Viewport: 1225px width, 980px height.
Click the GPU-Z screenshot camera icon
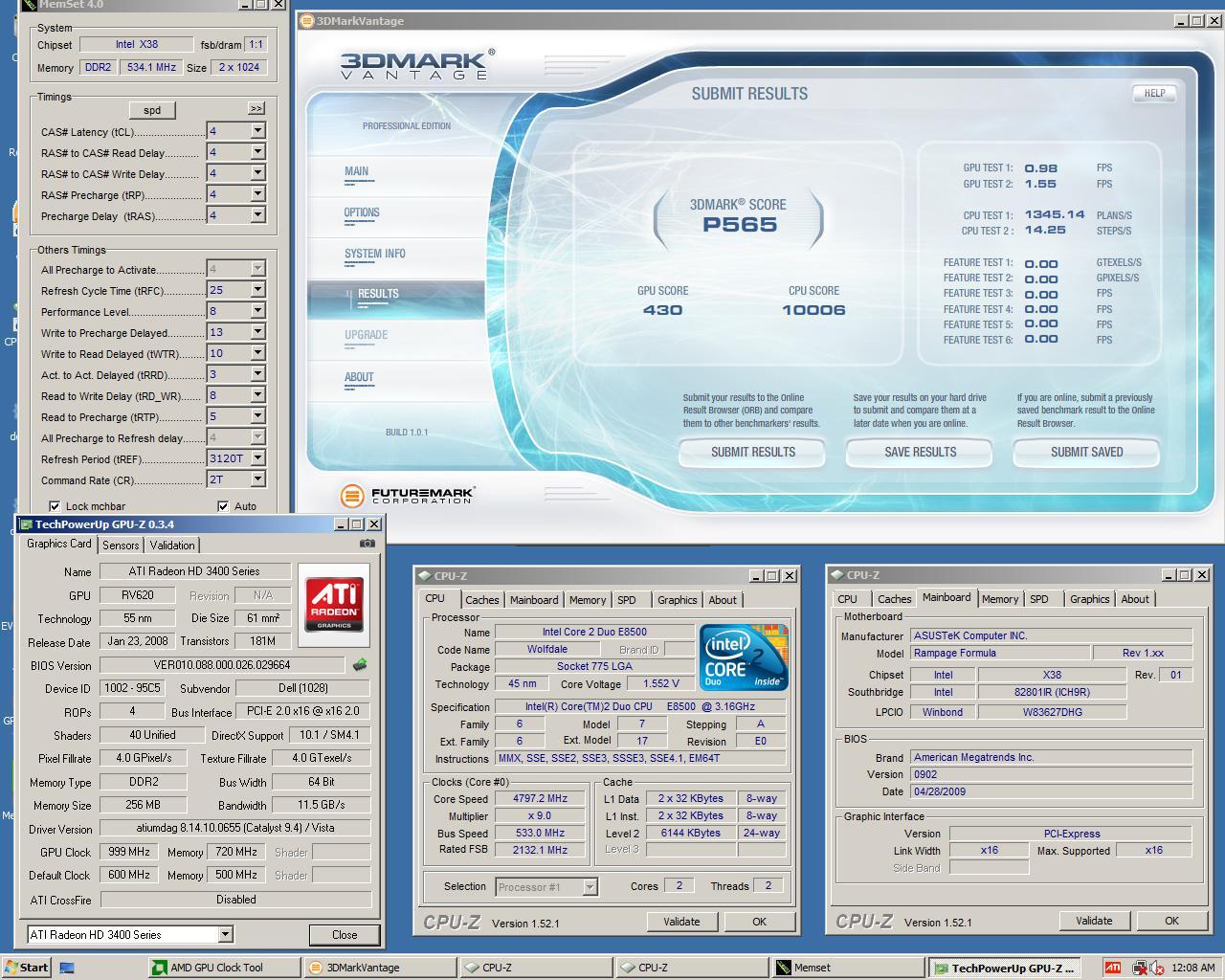pyautogui.click(x=367, y=544)
